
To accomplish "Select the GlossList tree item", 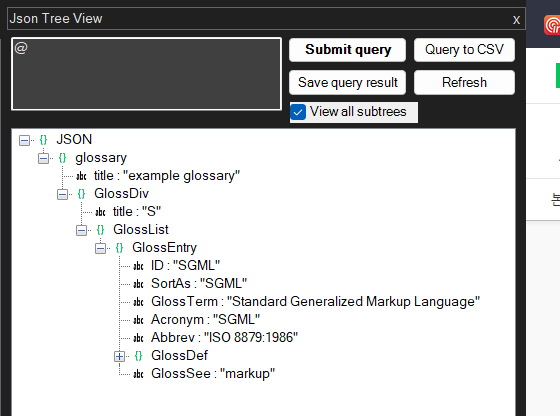I will (141, 230).
